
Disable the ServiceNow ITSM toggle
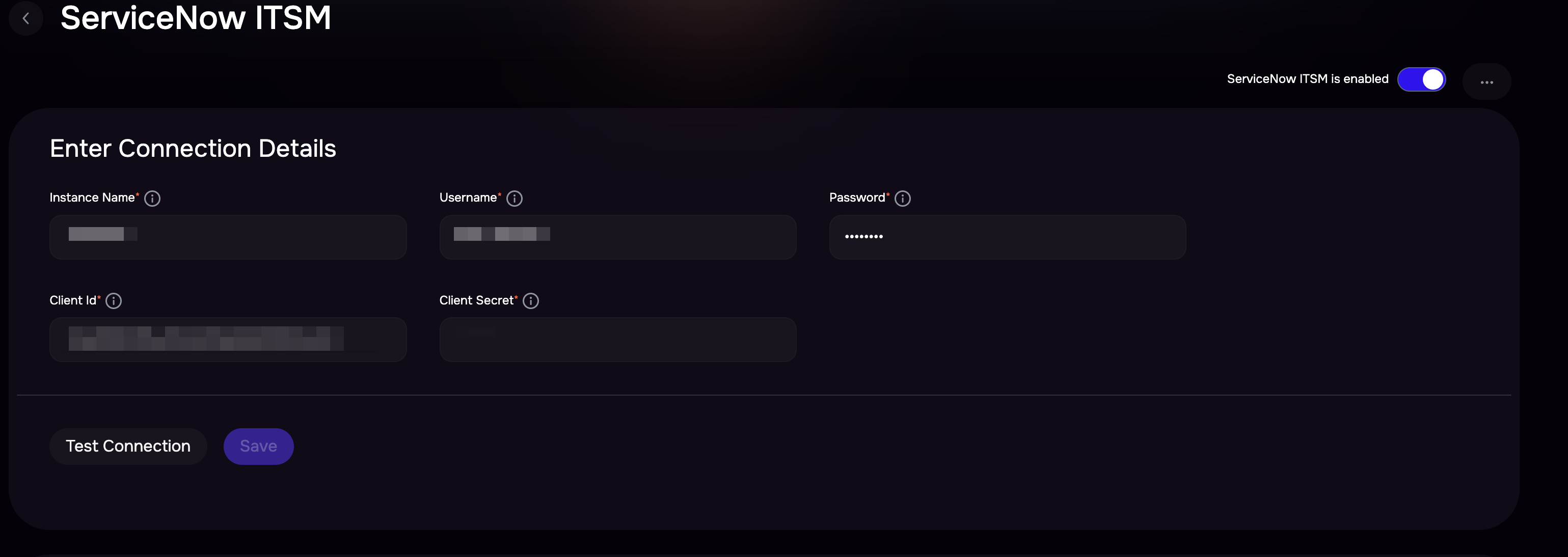coord(1421,79)
